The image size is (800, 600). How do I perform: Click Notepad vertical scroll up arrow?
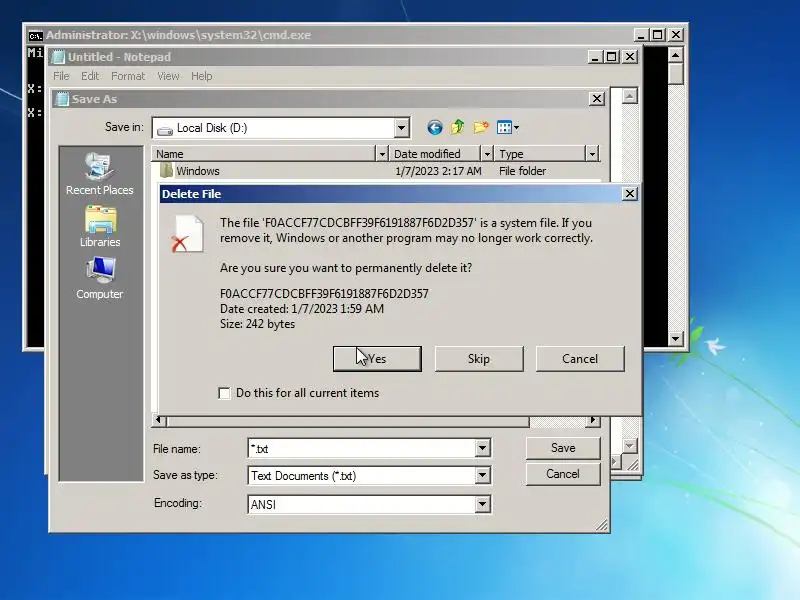(630, 96)
